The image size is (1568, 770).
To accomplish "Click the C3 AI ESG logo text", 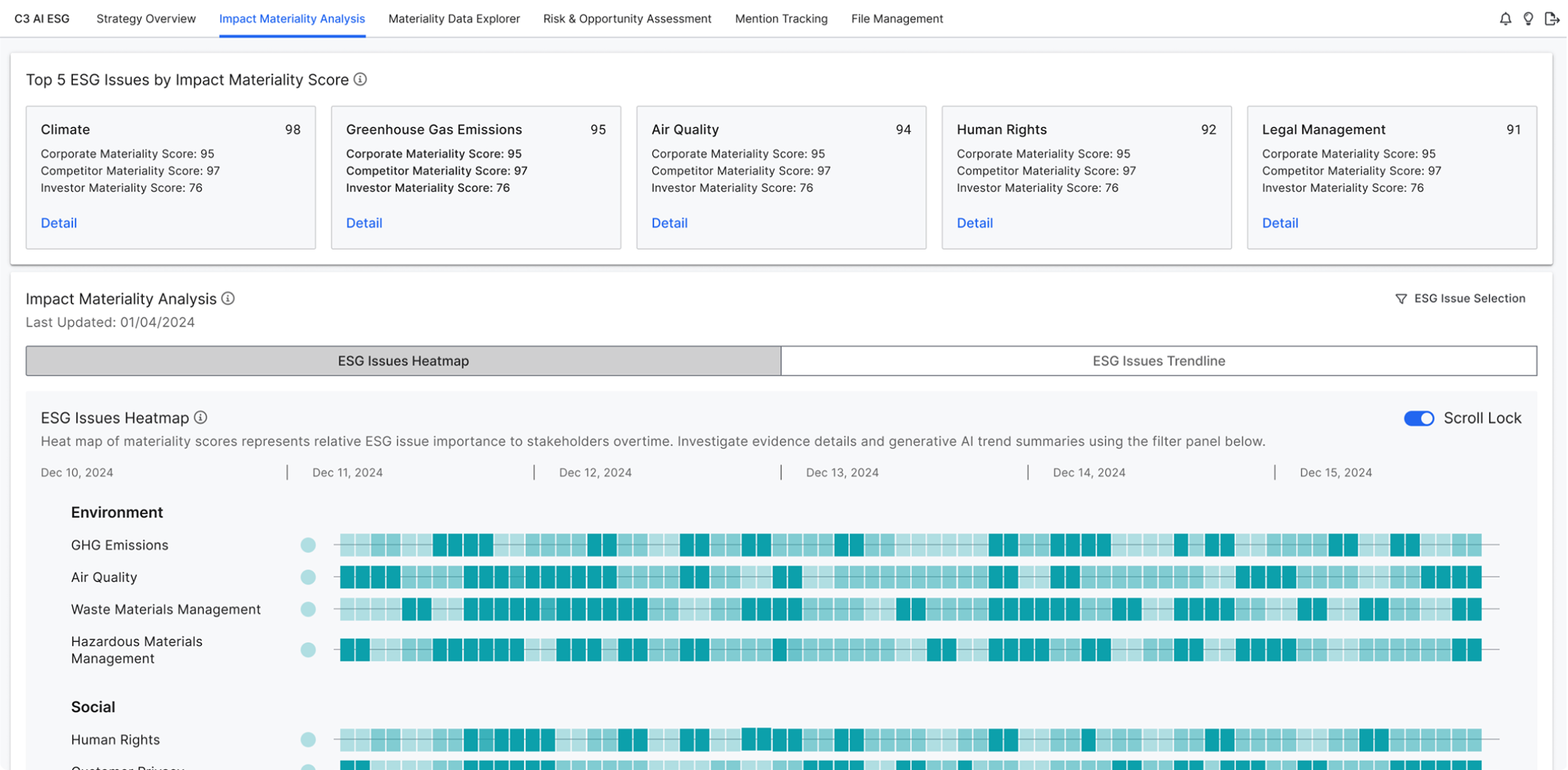I will (42, 19).
